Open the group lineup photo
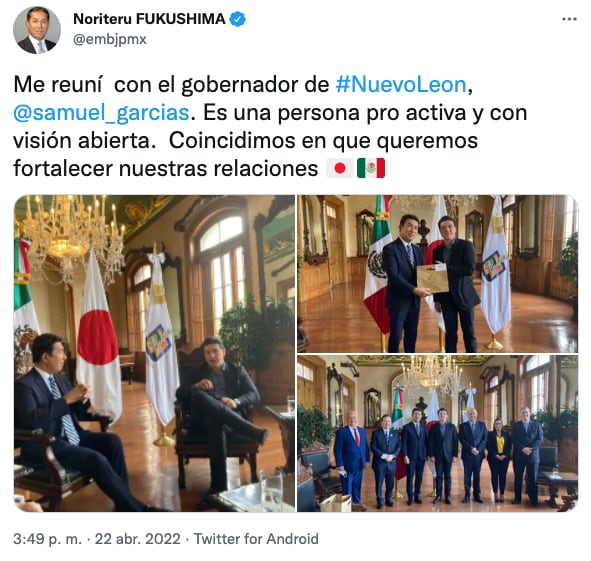This screenshot has height=561, width=591. (x=437, y=433)
